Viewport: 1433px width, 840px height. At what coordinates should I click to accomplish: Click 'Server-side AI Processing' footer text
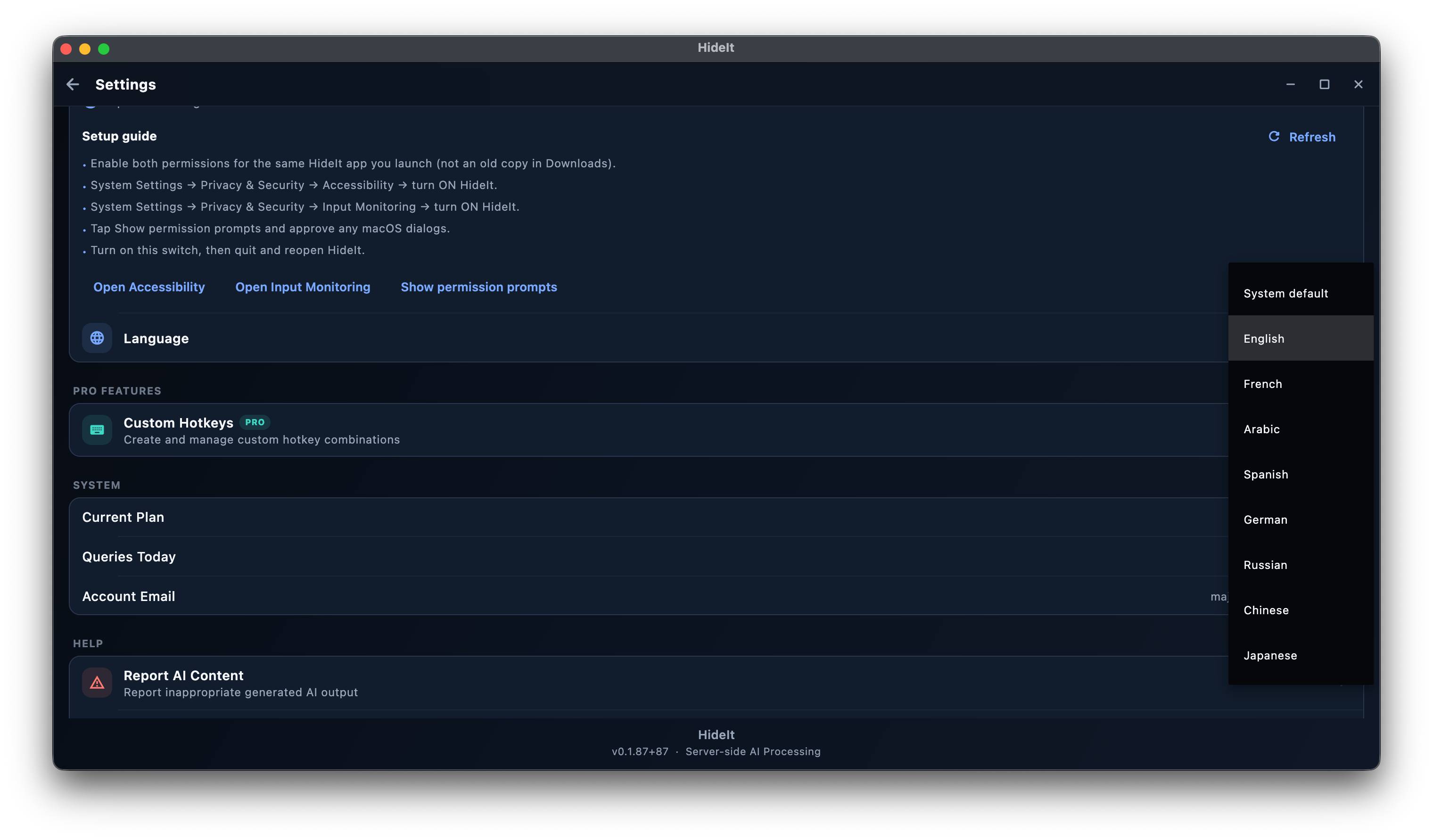pyautogui.click(x=753, y=751)
